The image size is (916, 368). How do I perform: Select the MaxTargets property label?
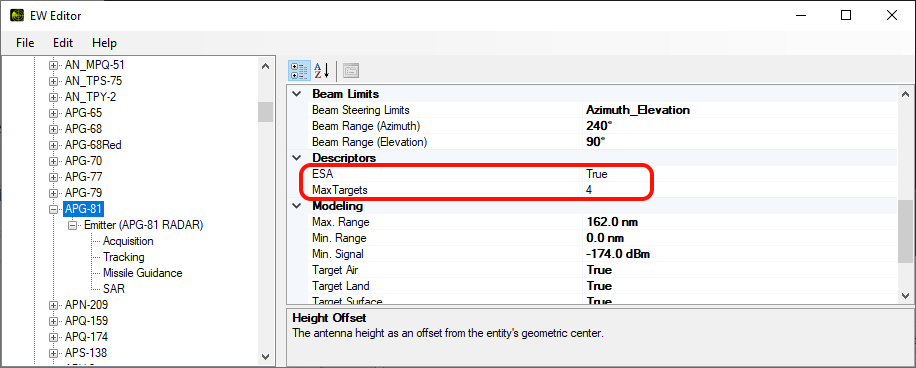(340, 190)
